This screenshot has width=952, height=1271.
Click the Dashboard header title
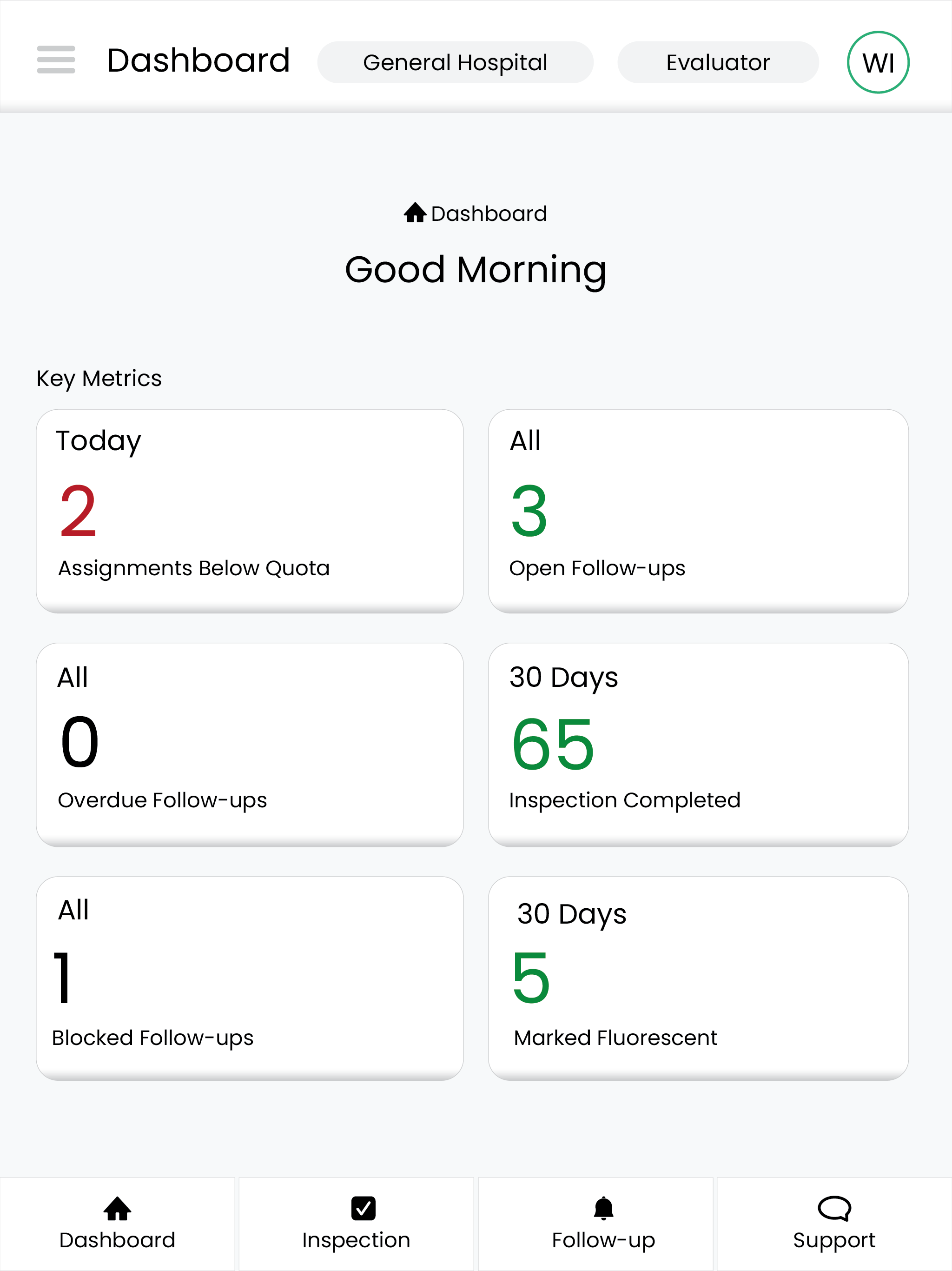point(198,60)
